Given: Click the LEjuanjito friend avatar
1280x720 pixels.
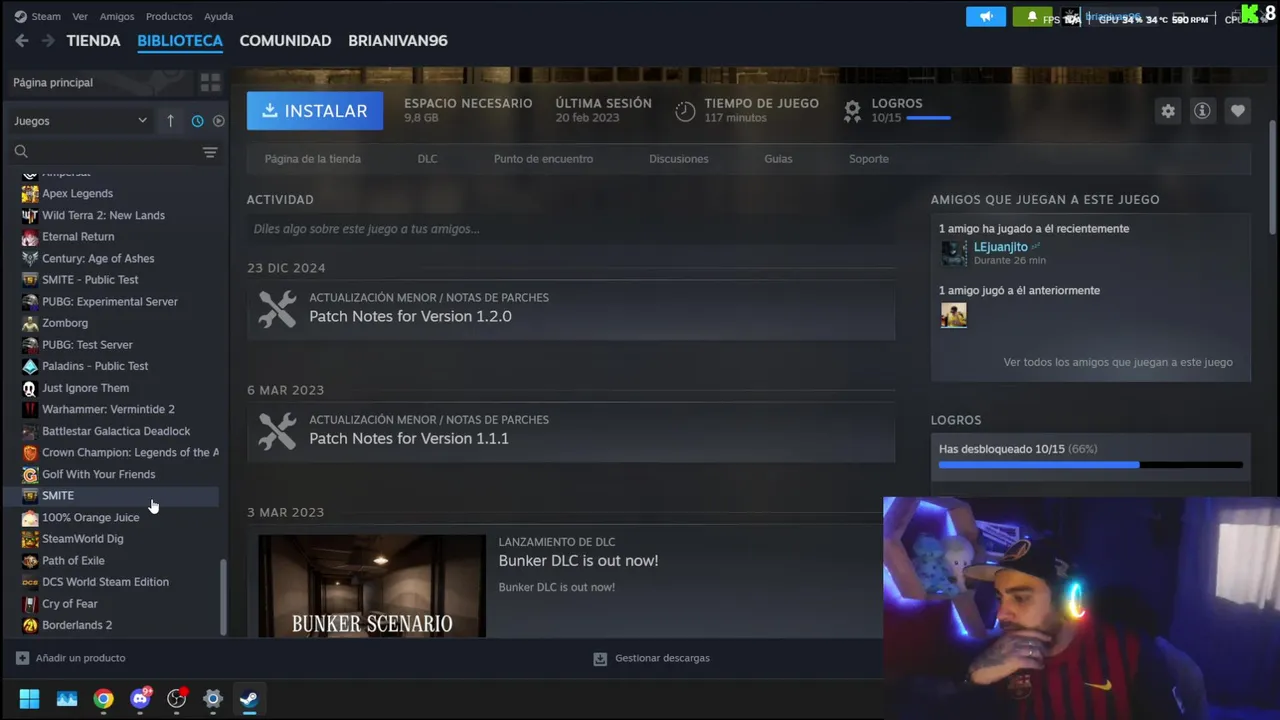Looking at the screenshot, I should click(x=954, y=253).
